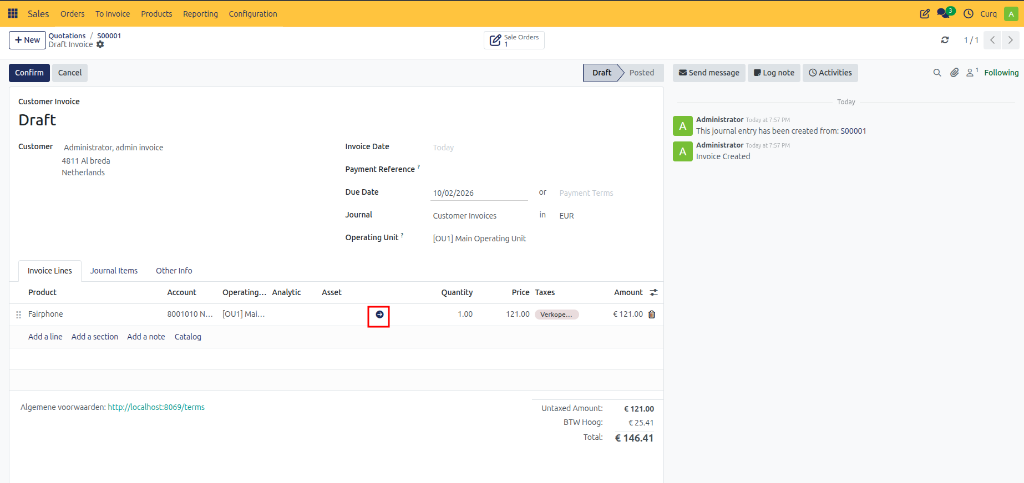Screen dimensions: 1024x483
Task: Open Activities in the chatter
Action: tap(830, 72)
